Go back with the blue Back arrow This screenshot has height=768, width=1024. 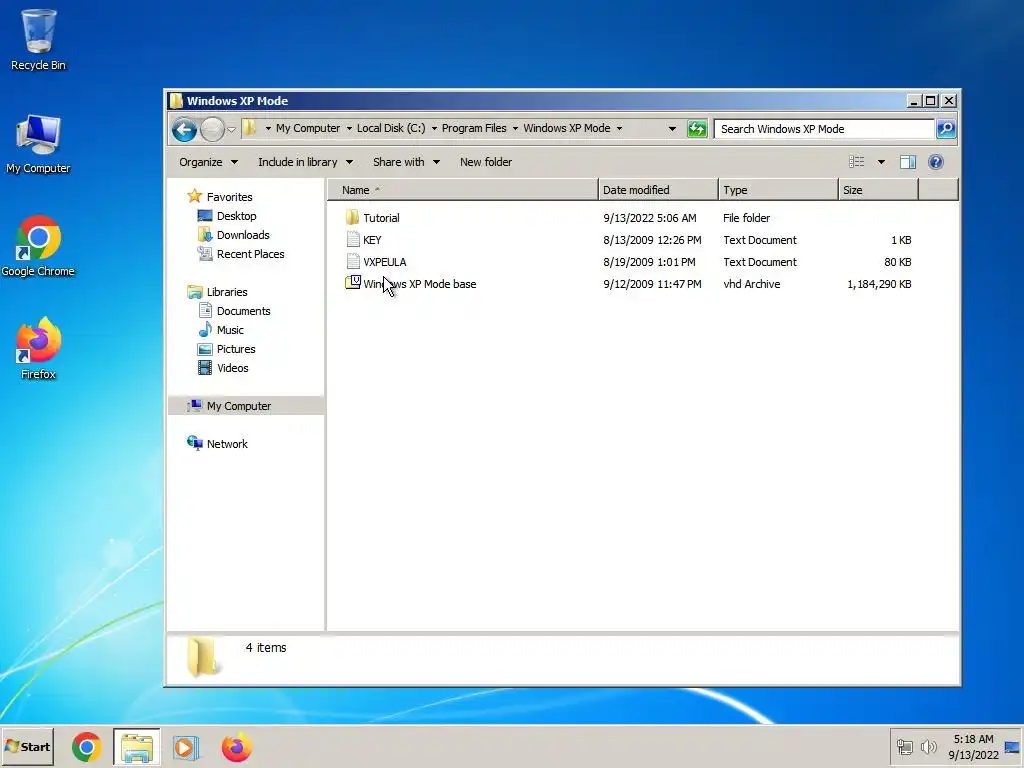pos(185,129)
